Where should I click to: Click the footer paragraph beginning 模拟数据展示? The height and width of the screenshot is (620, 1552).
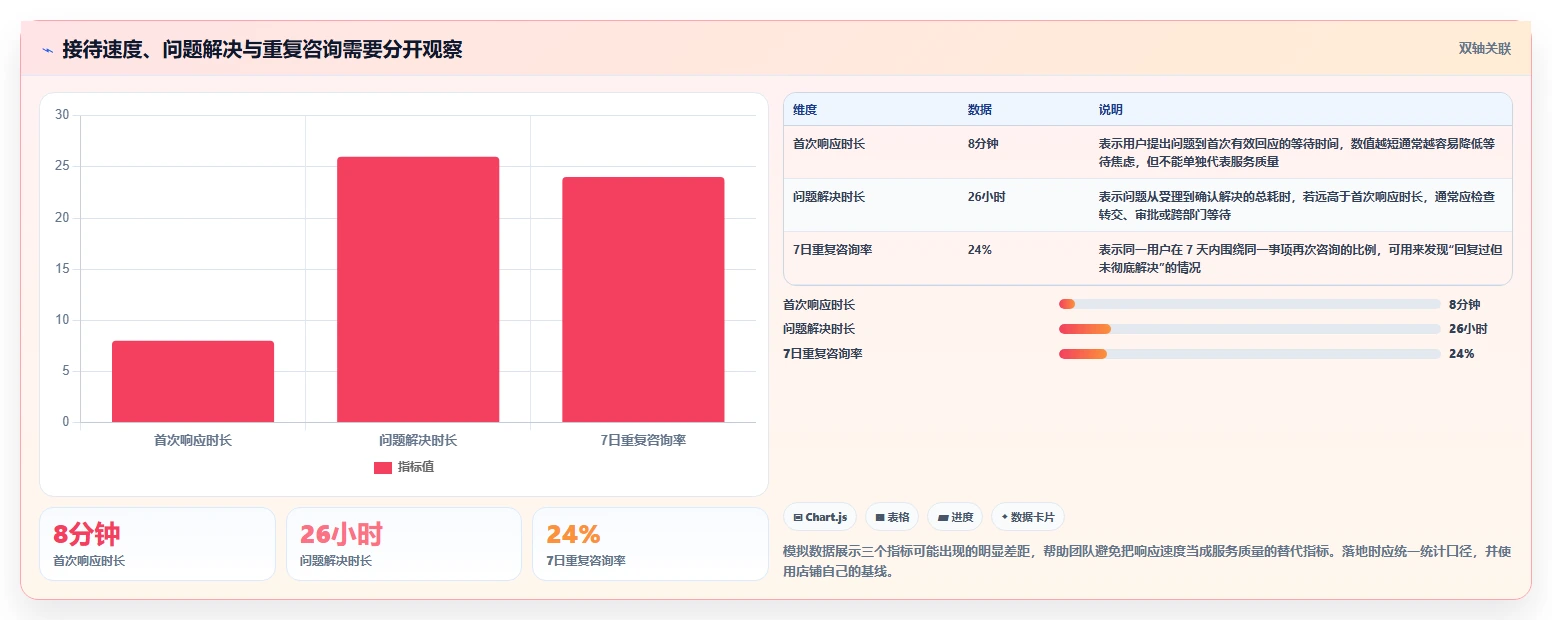[x=1147, y=562]
